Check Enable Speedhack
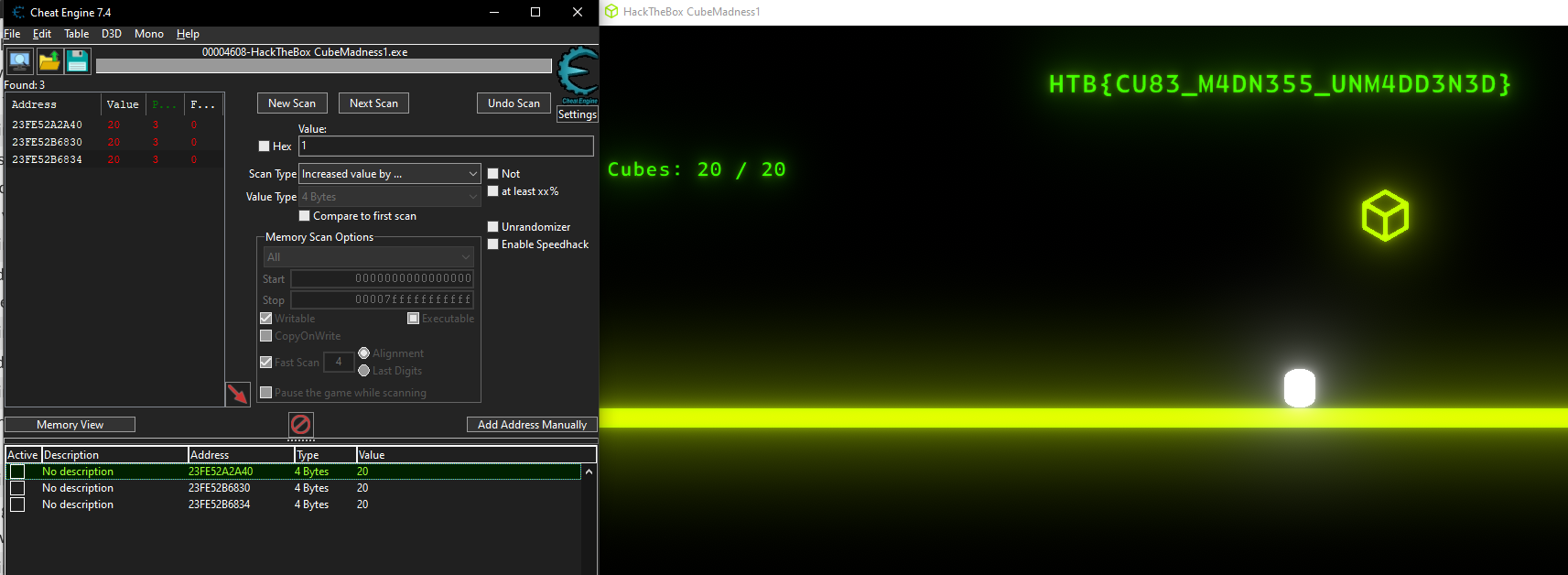Image resolution: width=1568 pixels, height=575 pixels. coord(493,244)
